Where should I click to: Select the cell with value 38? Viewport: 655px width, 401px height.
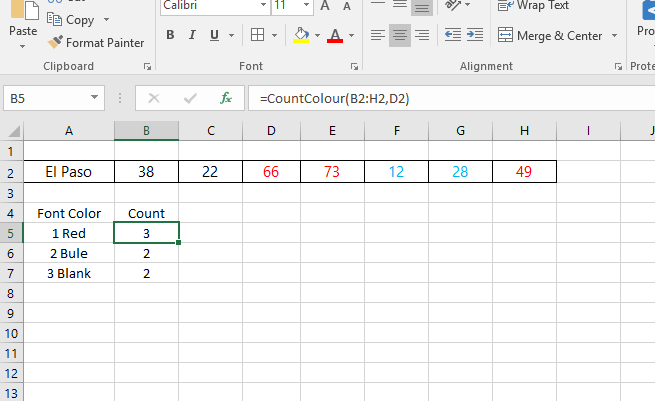pyautogui.click(x=146, y=172)
